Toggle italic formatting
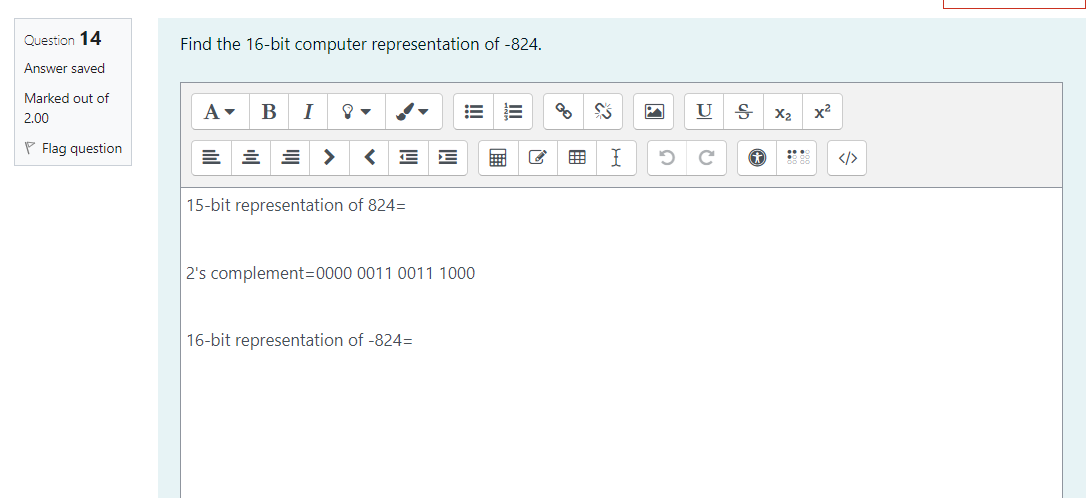This screenshot has height=498, width=1086. tap(308, 112)
